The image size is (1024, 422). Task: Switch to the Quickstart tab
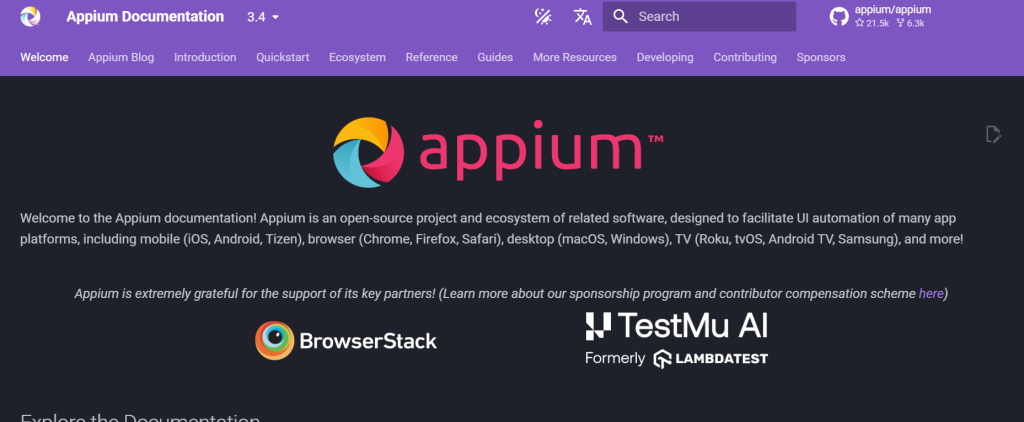283,57
